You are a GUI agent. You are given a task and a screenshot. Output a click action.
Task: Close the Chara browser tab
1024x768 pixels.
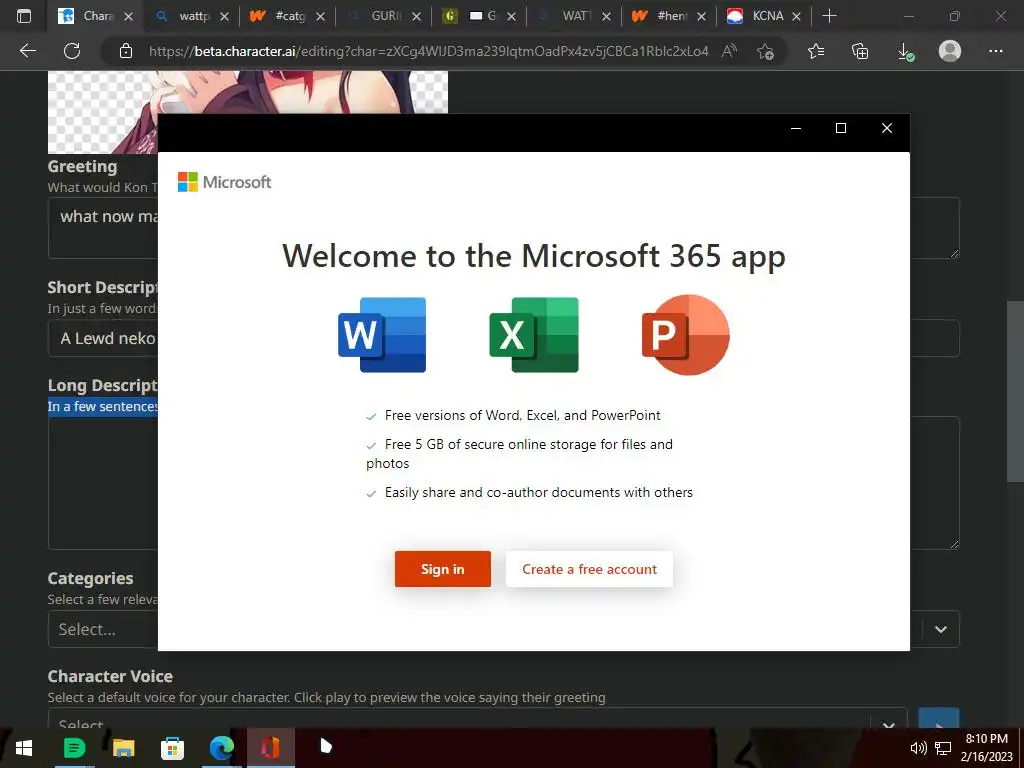coord(129,16)
